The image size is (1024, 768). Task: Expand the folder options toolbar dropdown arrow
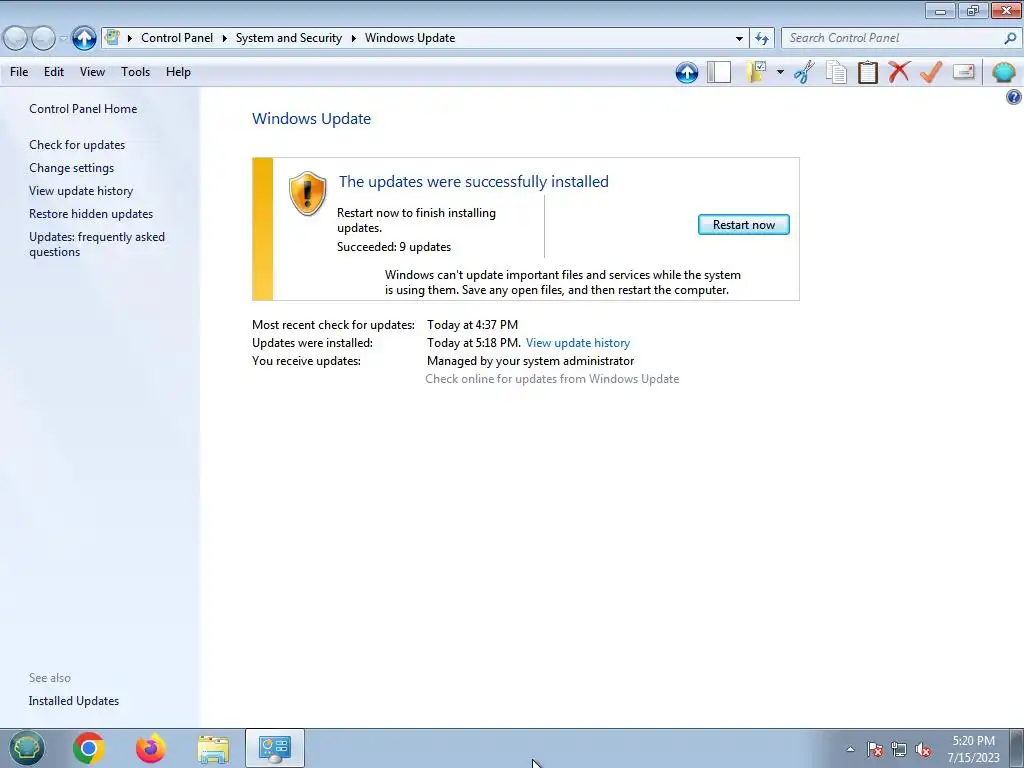tap(780, 72)
